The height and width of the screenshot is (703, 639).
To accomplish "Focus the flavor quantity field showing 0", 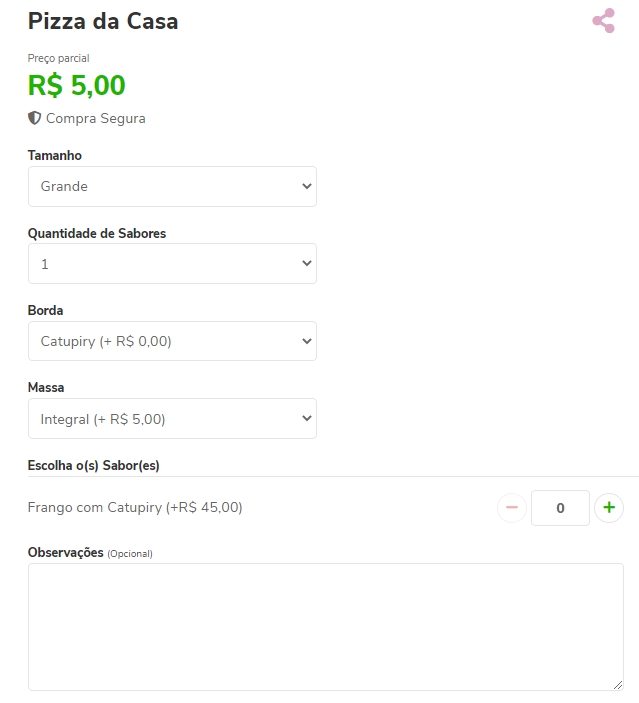I will [560, 508].
